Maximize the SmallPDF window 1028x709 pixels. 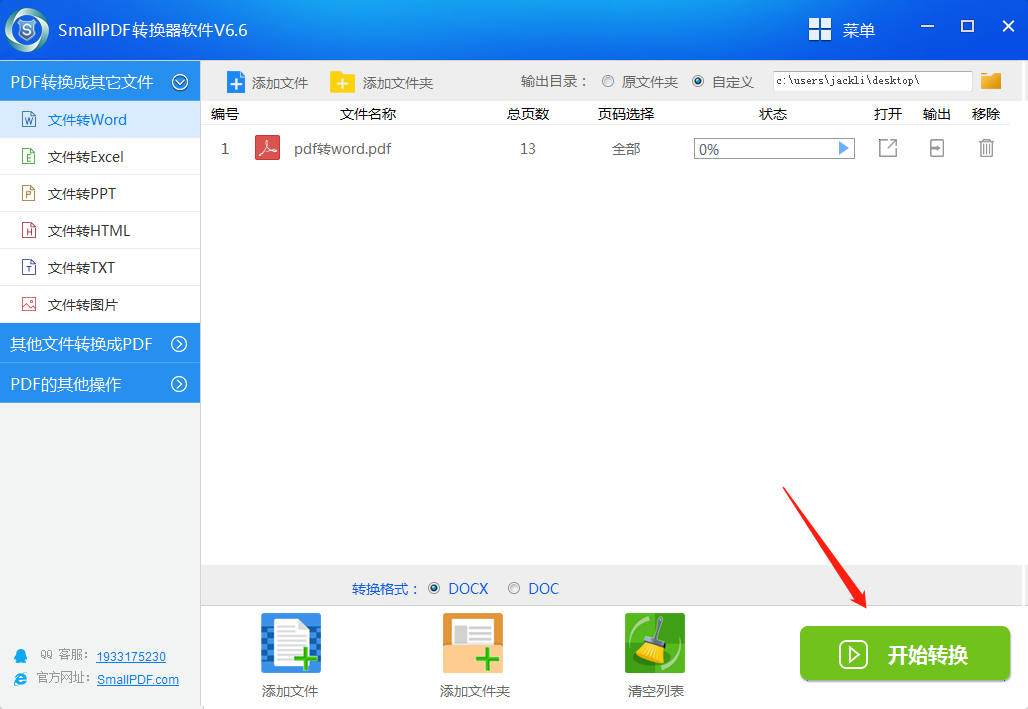click(x=967, y=26)
